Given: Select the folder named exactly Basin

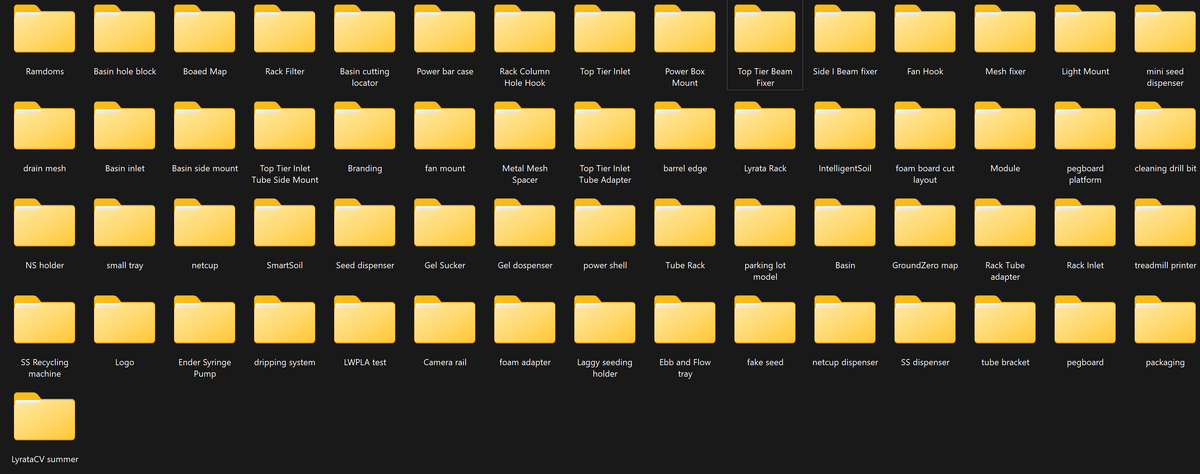Looking at the screenshot, I should [845, 222].
